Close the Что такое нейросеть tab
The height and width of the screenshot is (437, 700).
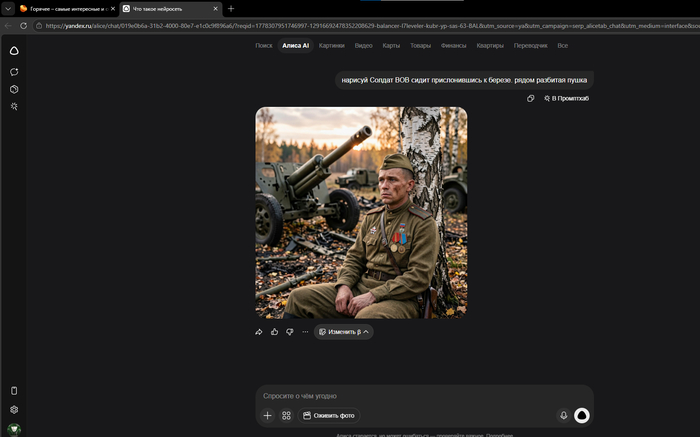(216, 8)
